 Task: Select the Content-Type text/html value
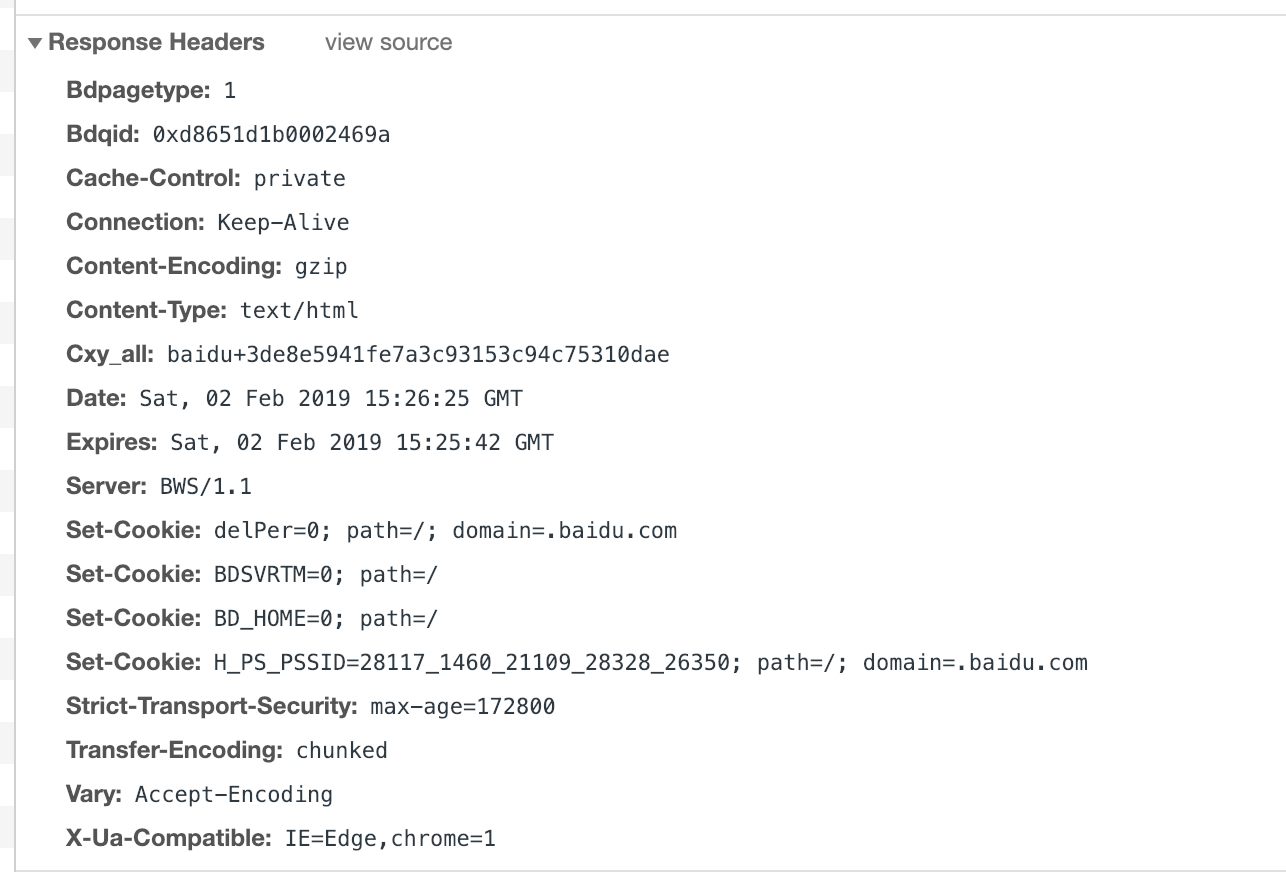(299, 311)
